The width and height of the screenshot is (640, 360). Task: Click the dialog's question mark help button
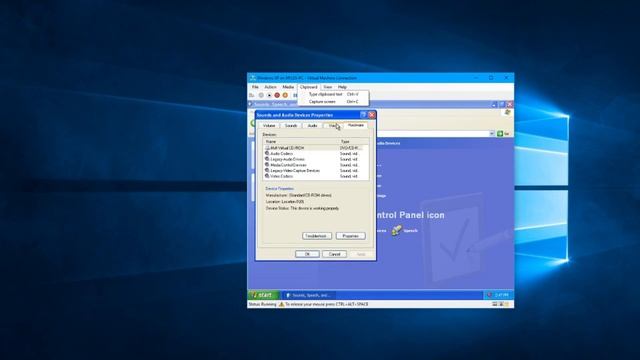[363, 115]
